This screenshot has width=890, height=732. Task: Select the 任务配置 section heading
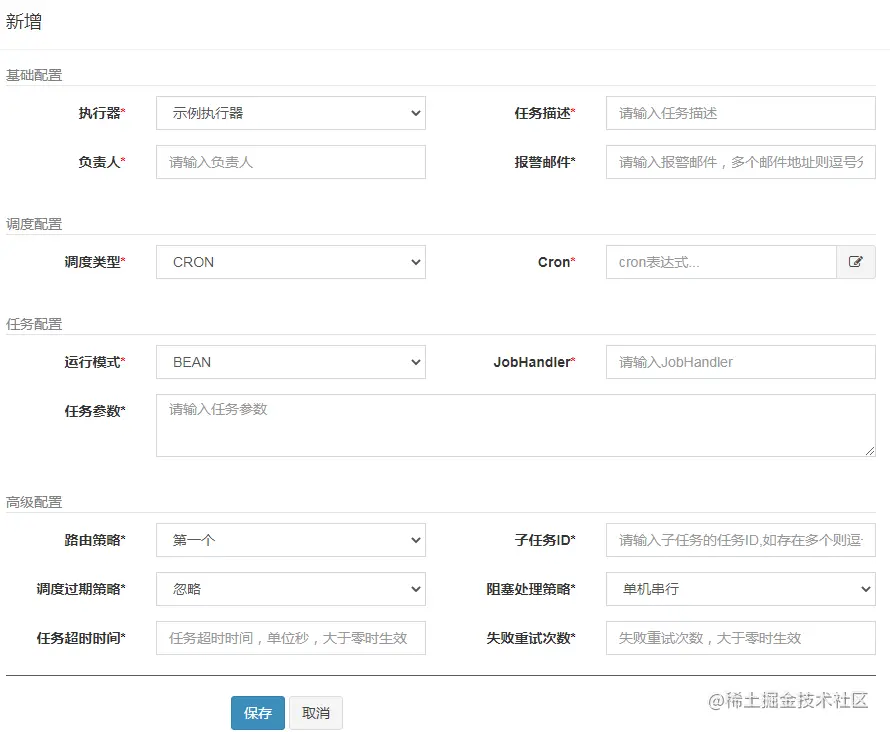(34, 324)
